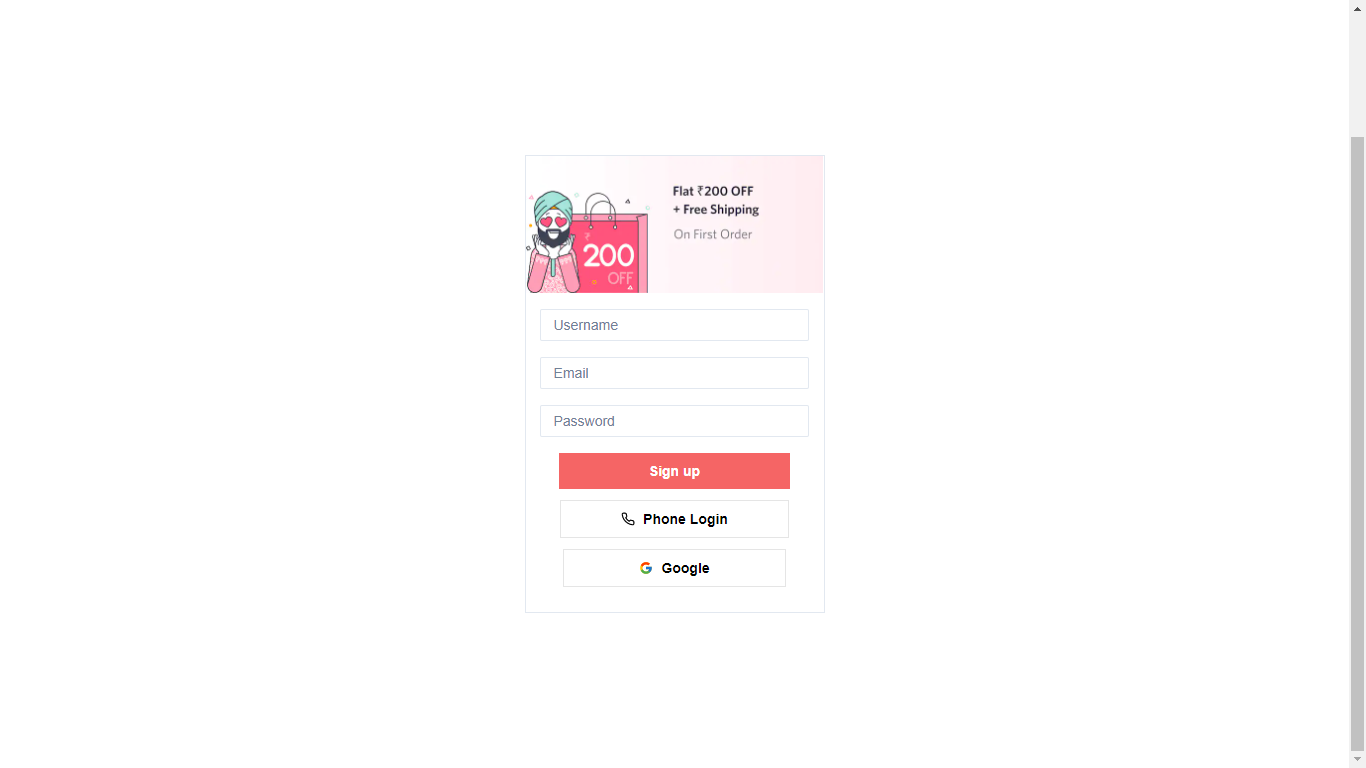The height and width of the screenshot is (768, 1366).
Task: Click the mascot's pink kurta
Action: pyautogui.click(x=551, y=274)
